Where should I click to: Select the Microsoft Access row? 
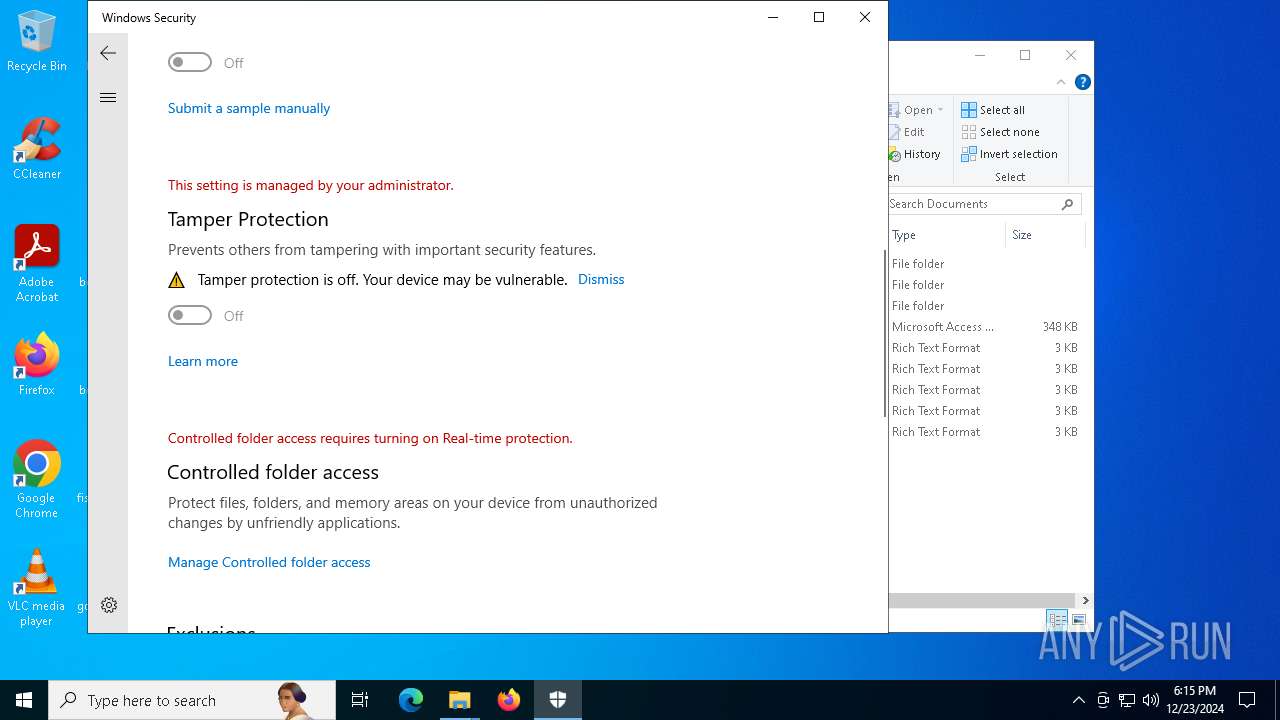(x=985, y=327)
